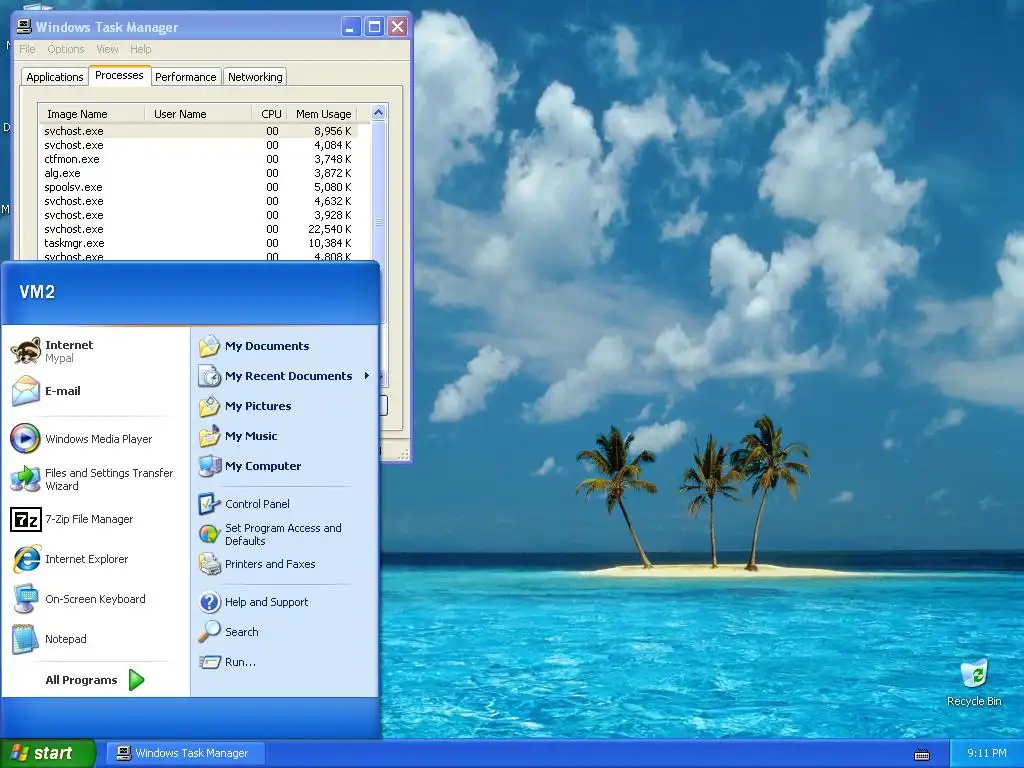Click process list scrollbar up arrow

(x=378, y=113)
